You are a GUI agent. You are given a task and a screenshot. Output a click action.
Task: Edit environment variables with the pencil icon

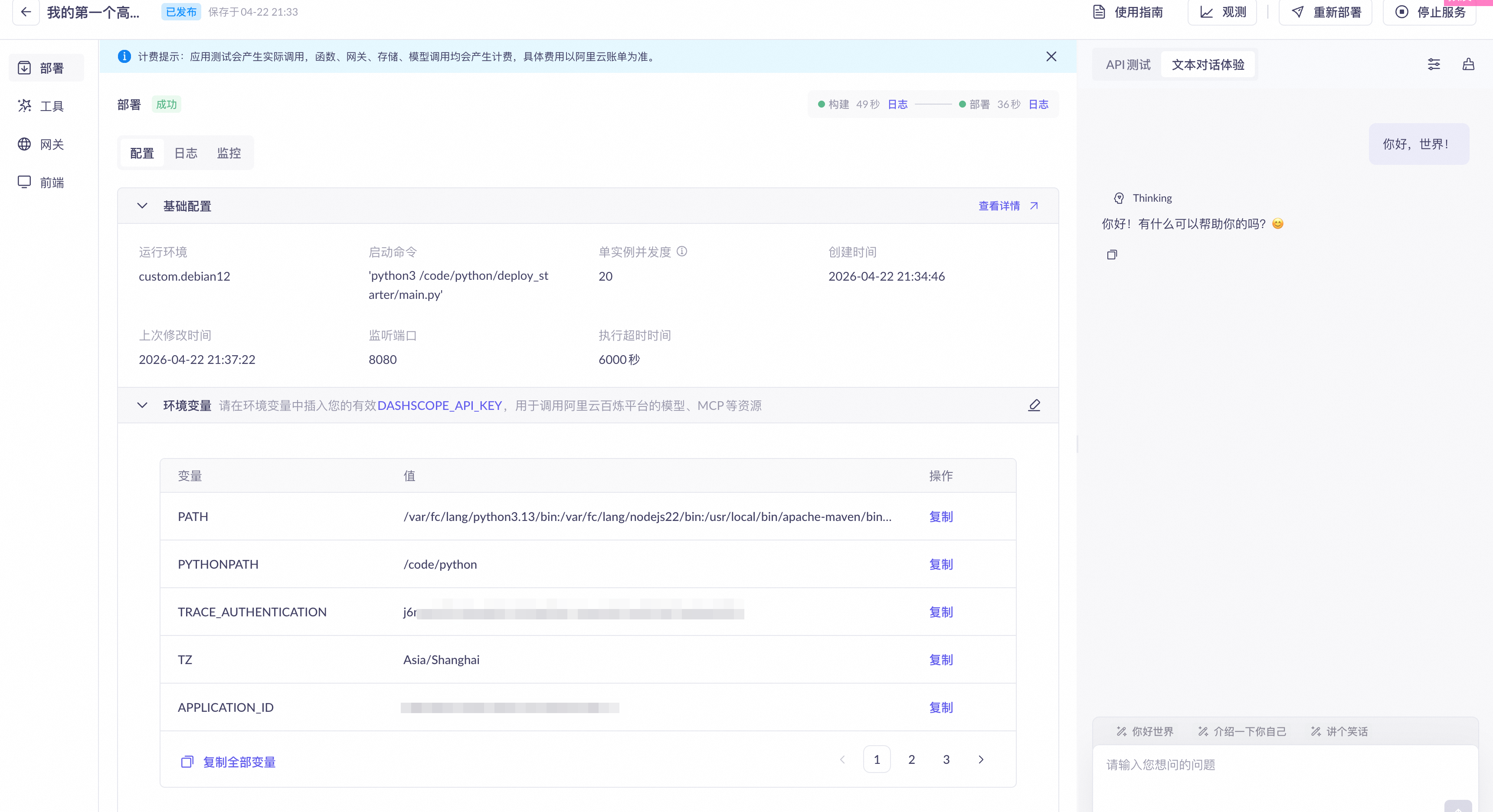tap(1035, 405)
